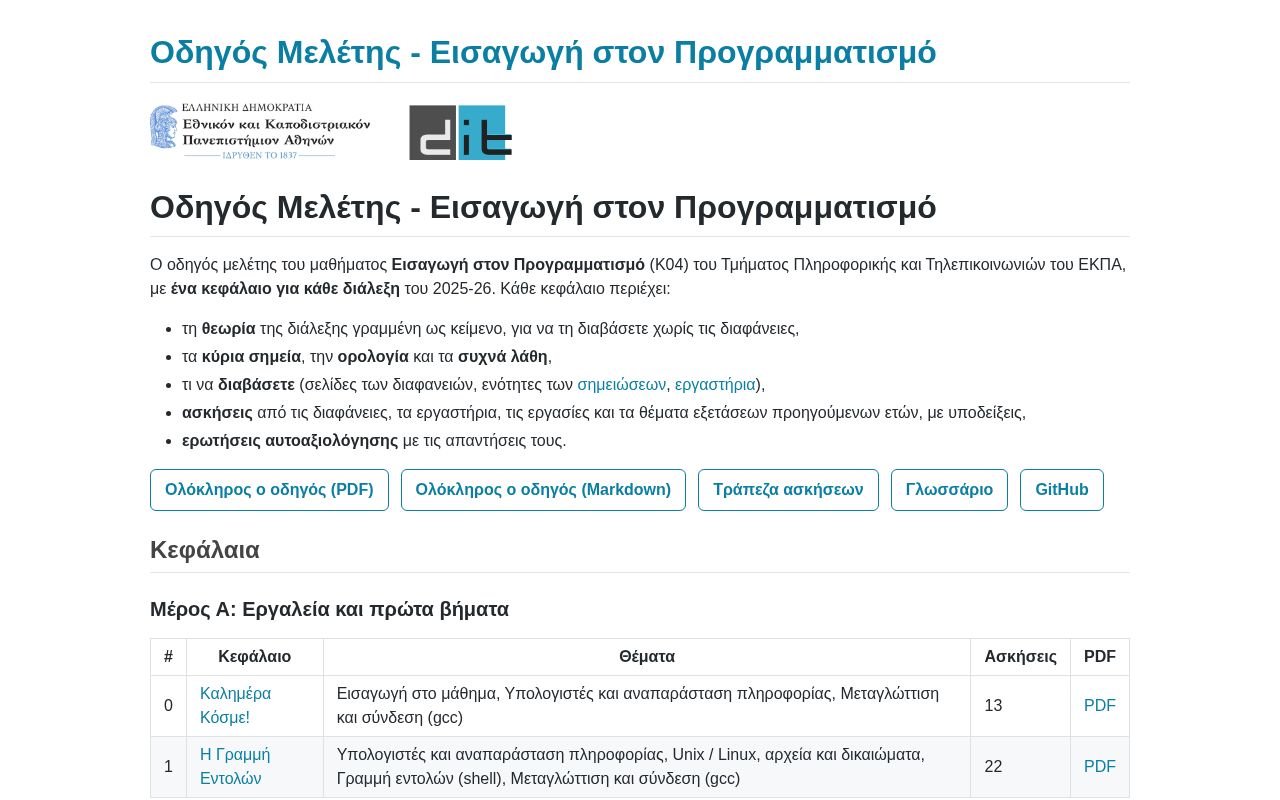
Task: Click the PDF column header
Action: tap(1100, 656)
